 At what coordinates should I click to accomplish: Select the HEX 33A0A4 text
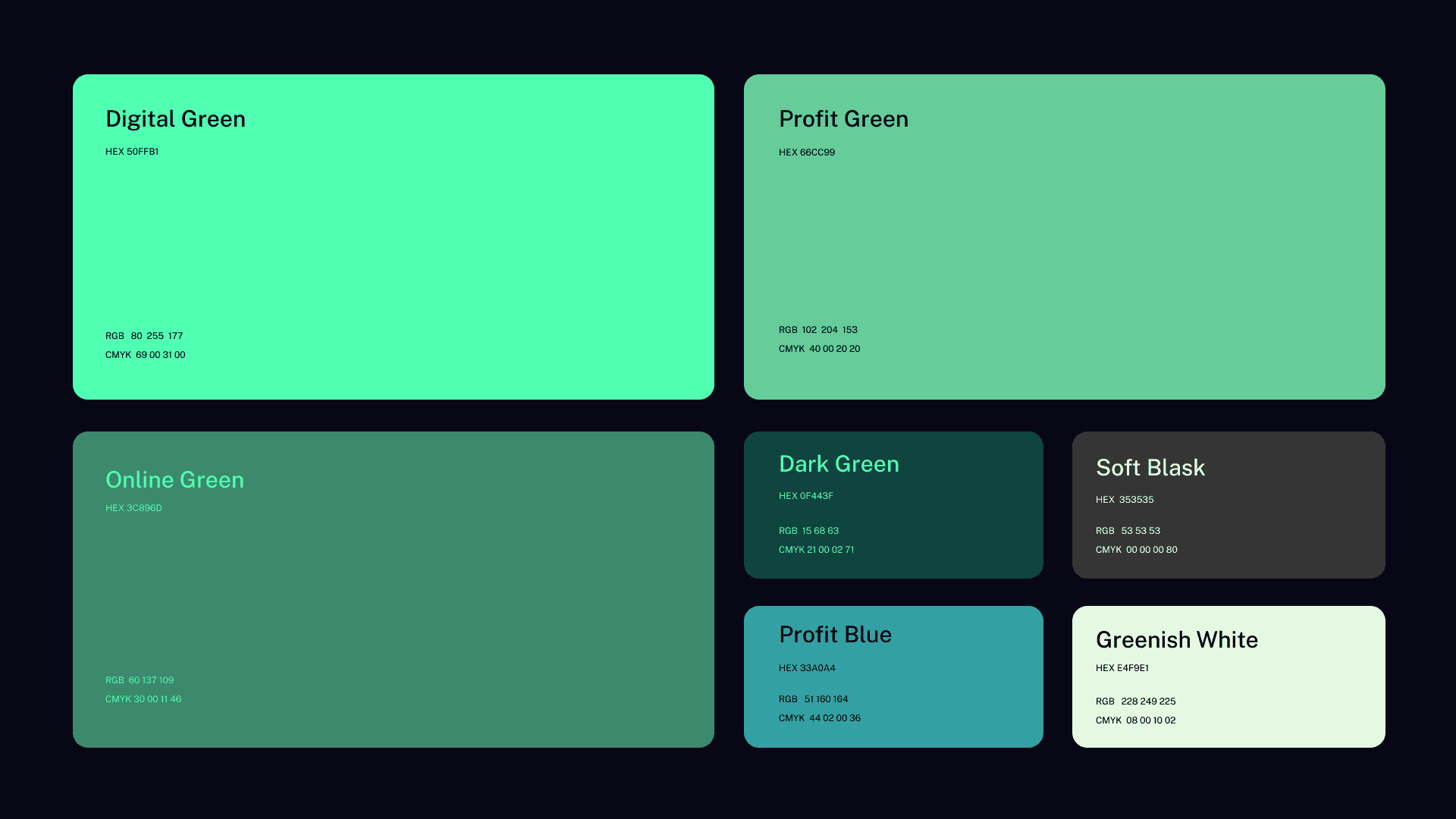click(807, 668)
